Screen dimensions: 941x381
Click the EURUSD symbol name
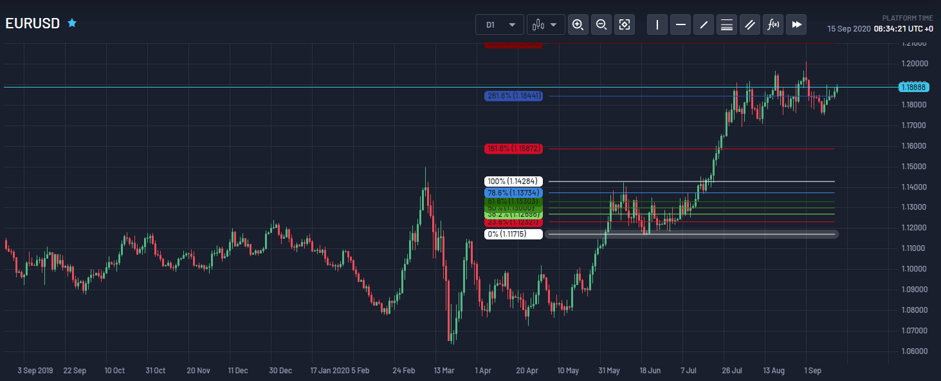tap(33, 23)
